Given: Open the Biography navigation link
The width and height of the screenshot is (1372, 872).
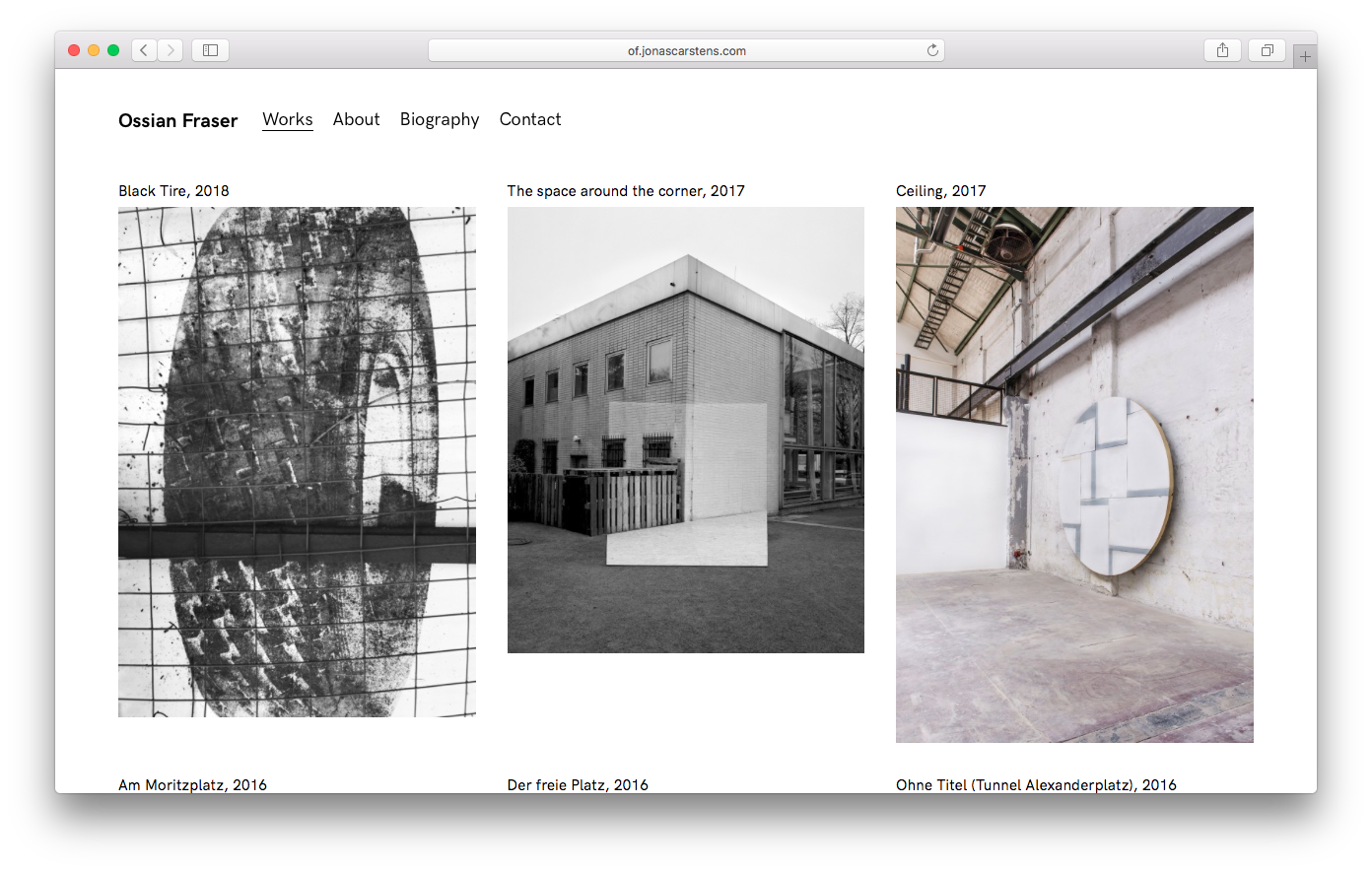Looking at the screenshot, I should [440, 120].
